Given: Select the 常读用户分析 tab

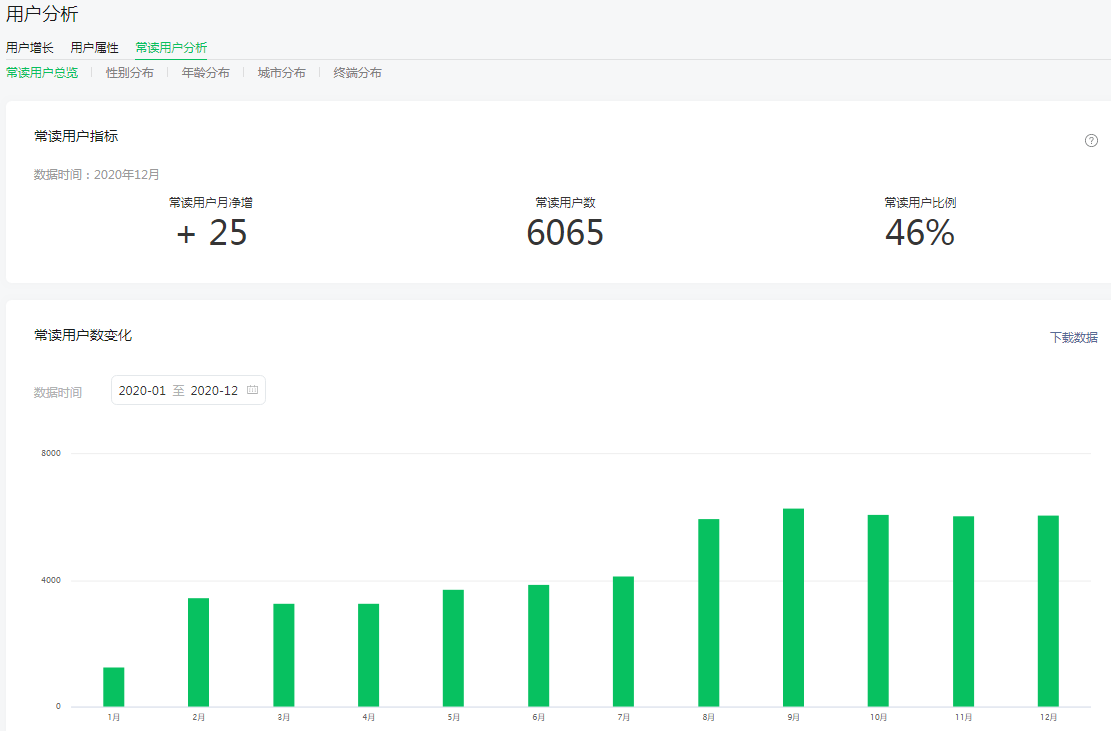Looking at the screenshot, I should (171, 48).
